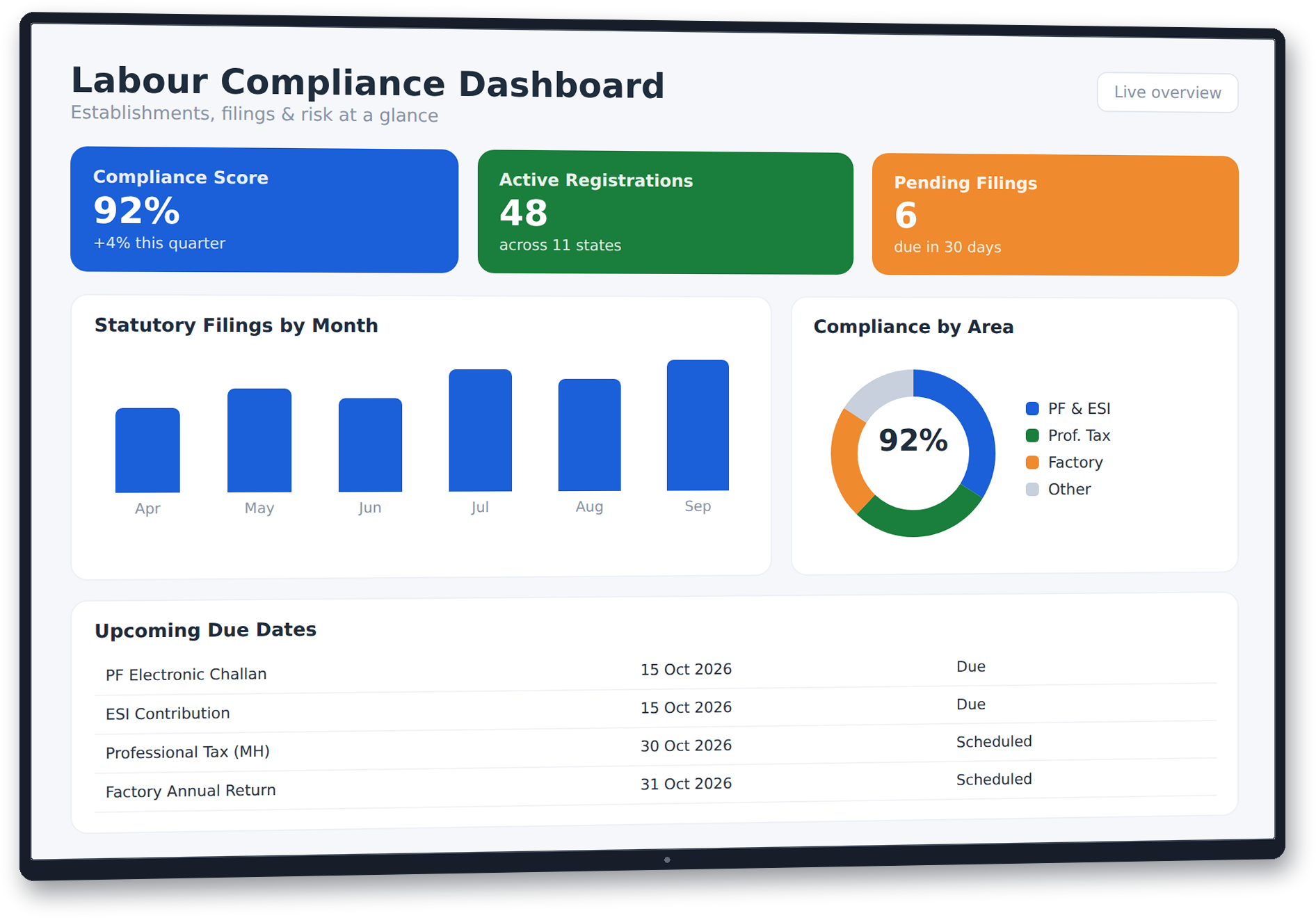1316x918 pixels.
Task: Click the Statutory Filings by Month heading
Action: [x=236, y=325]
